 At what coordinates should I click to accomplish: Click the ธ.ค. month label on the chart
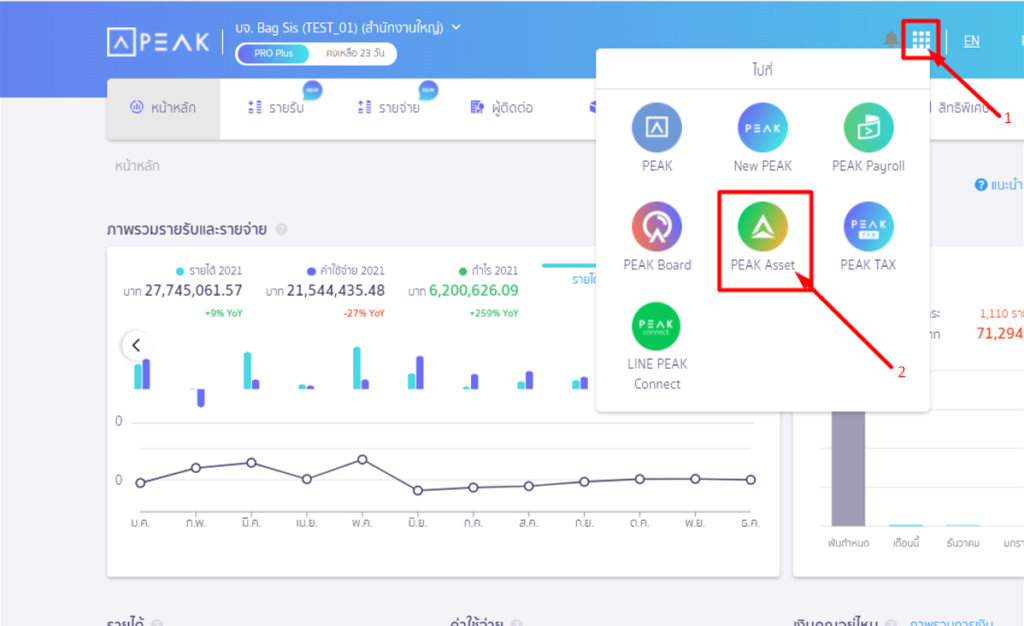[751, 524]
